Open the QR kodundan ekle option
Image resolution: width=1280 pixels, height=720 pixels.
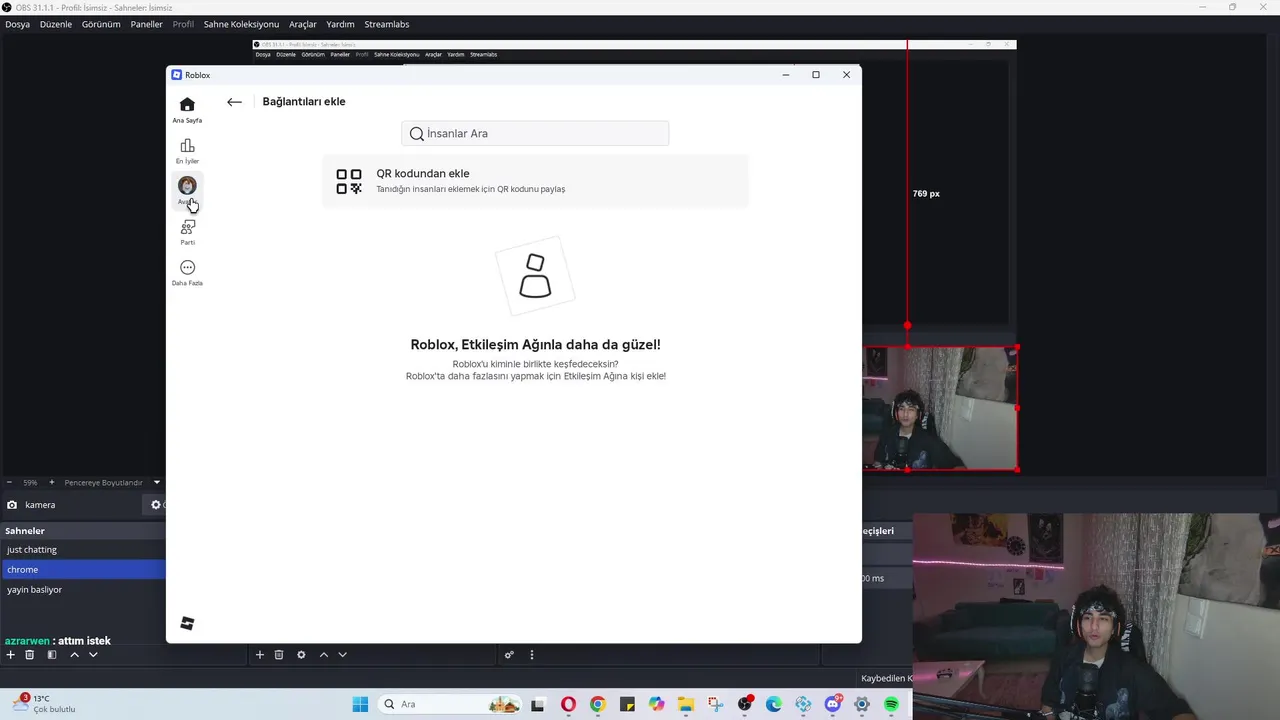tap(535, 181)
